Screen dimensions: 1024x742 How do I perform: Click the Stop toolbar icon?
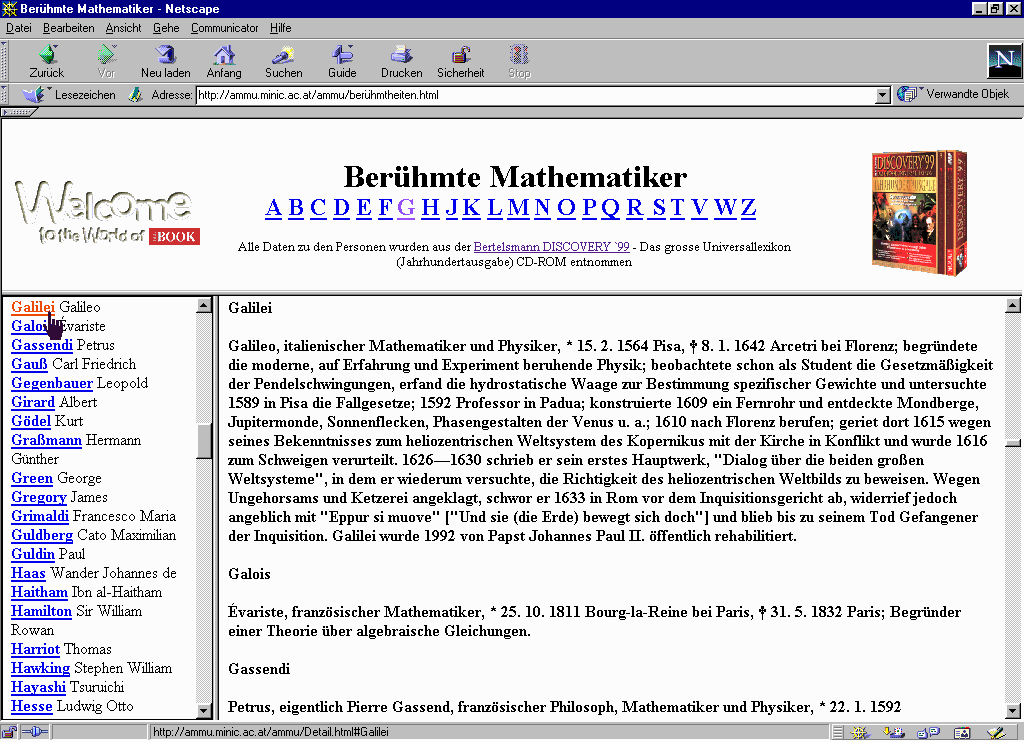pyautogui.click(x=519, y=55)
